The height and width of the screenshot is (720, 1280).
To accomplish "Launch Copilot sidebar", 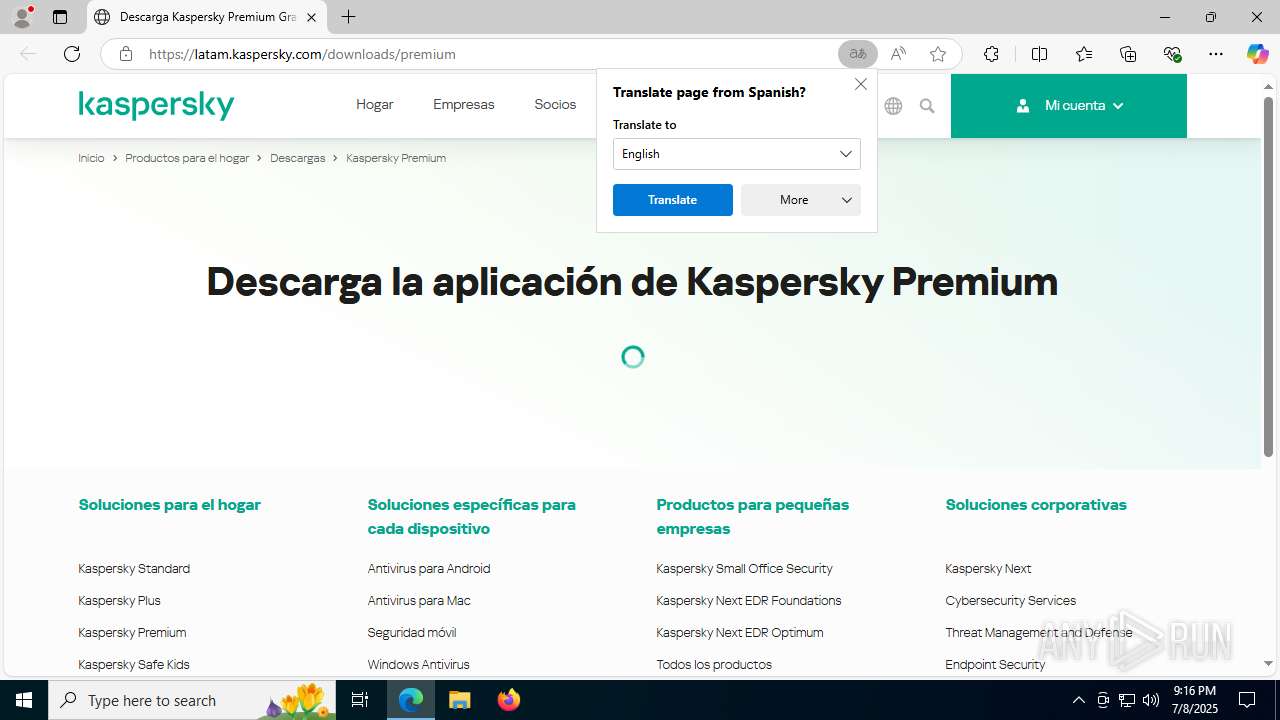I will (1257, 54).
